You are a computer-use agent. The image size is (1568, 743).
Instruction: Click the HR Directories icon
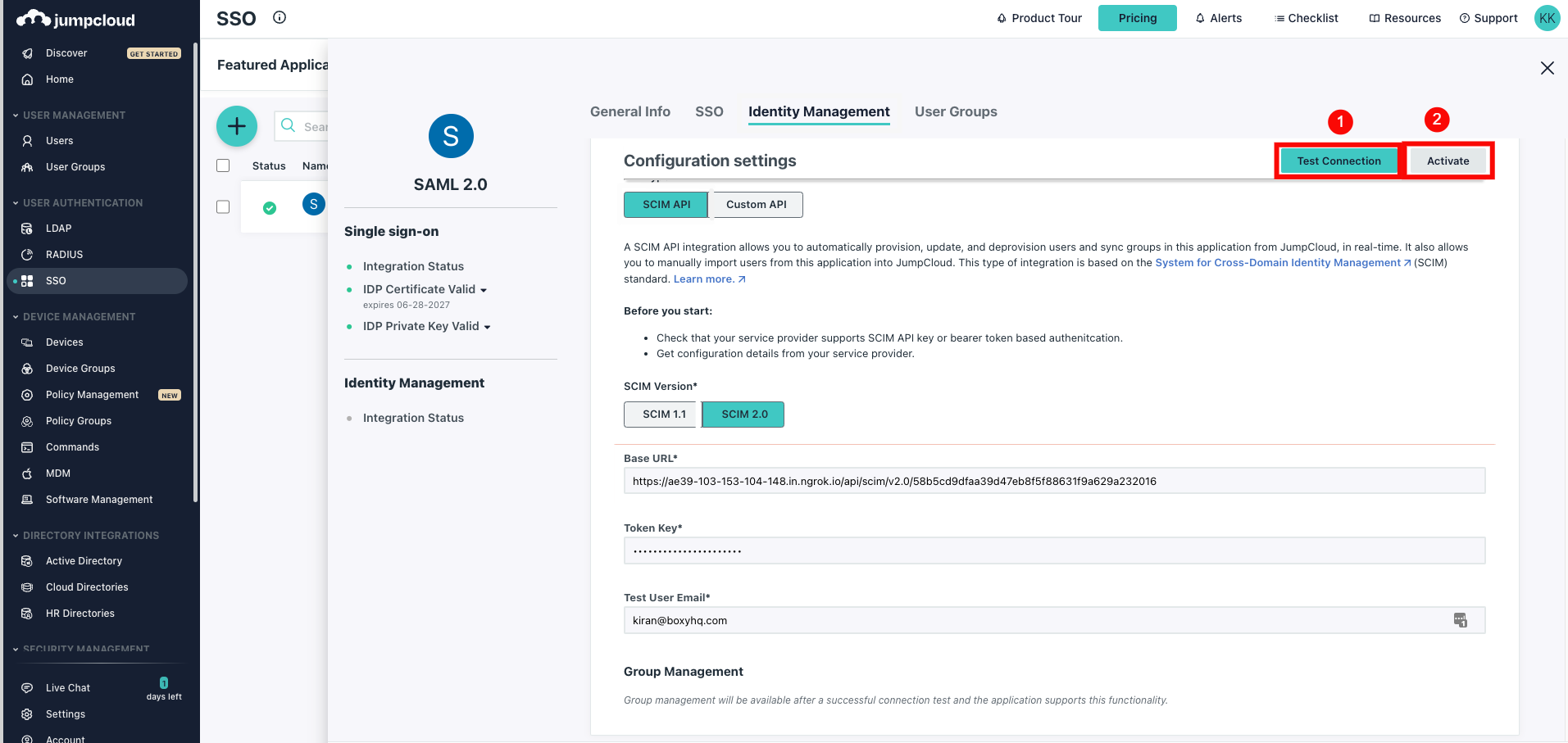(27, 614)
